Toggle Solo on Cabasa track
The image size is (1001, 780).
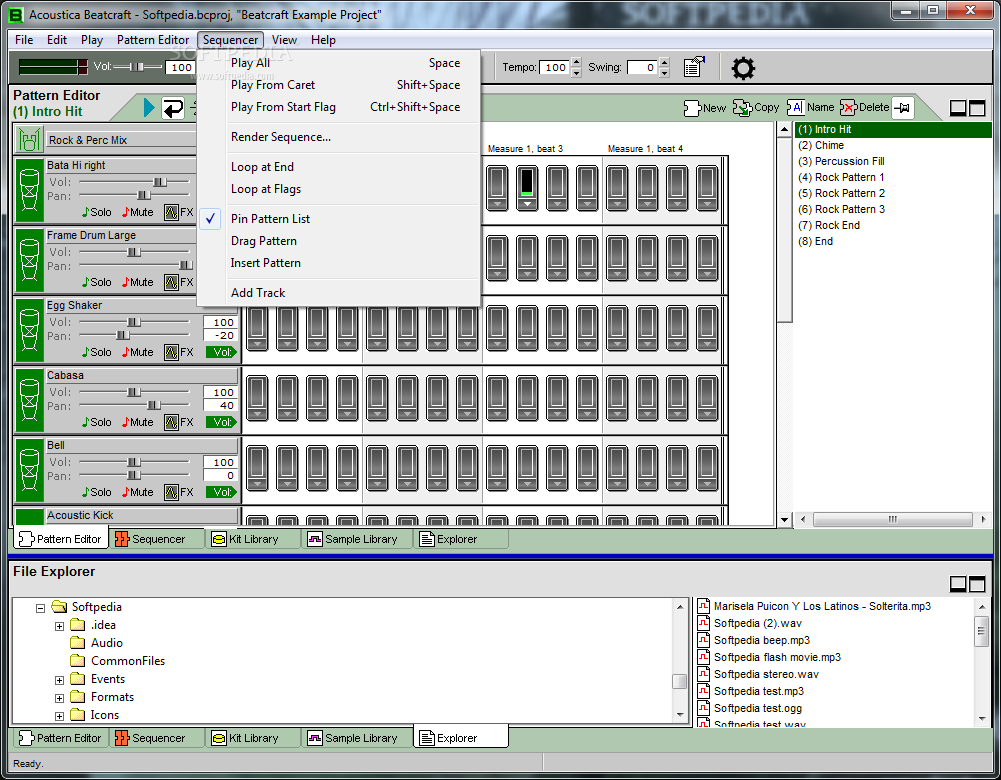point(96,422)
